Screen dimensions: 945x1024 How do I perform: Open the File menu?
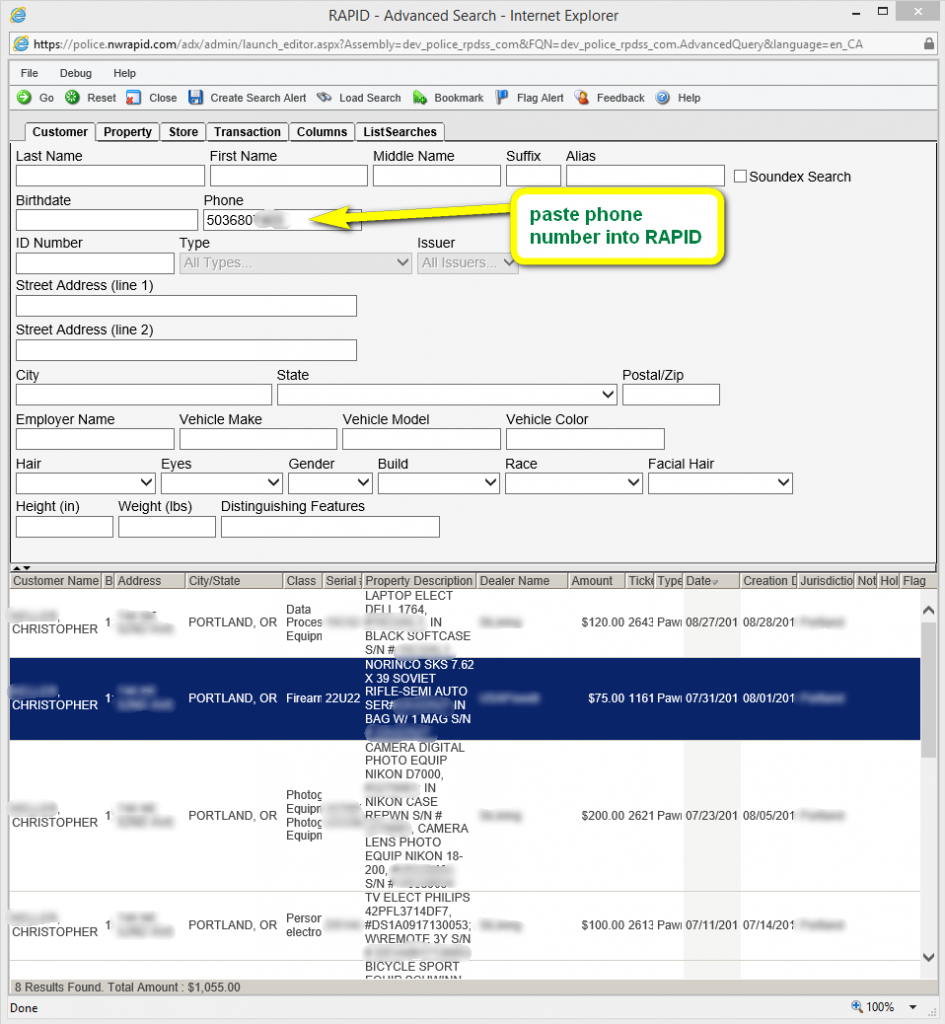pyautogui.click(x=29, y=73)
